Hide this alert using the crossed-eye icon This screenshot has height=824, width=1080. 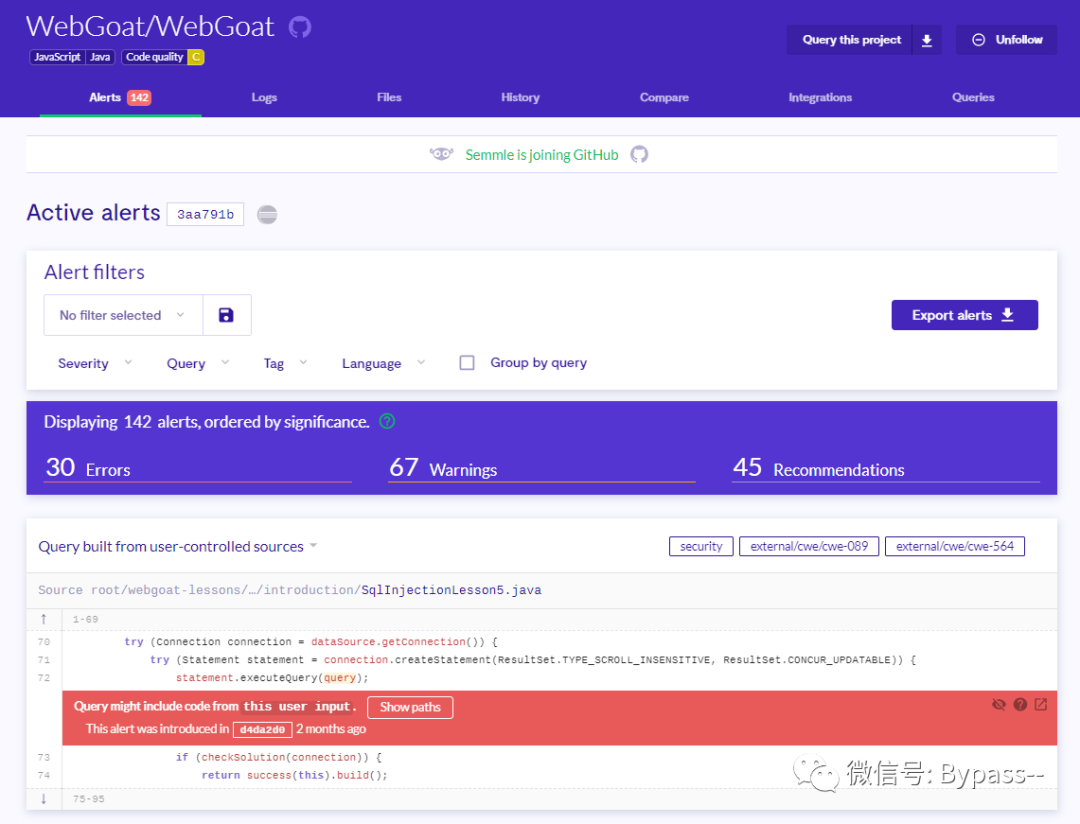[x=999, y=704]
